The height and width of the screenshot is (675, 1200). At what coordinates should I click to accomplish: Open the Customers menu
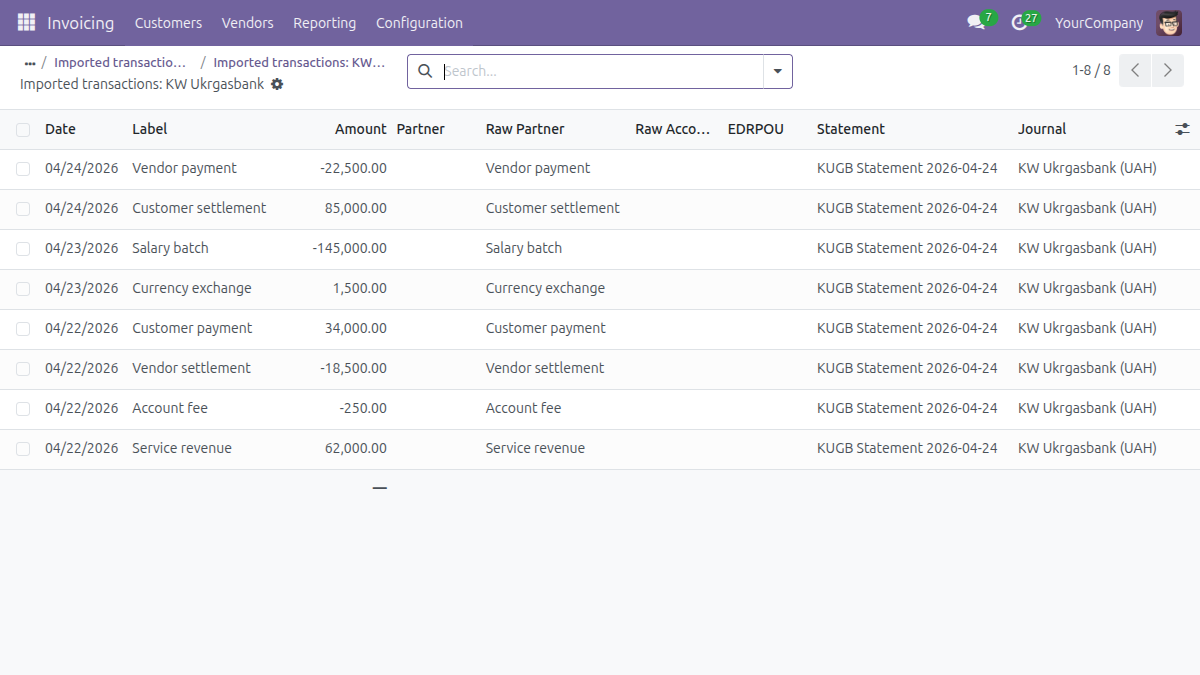168,22
